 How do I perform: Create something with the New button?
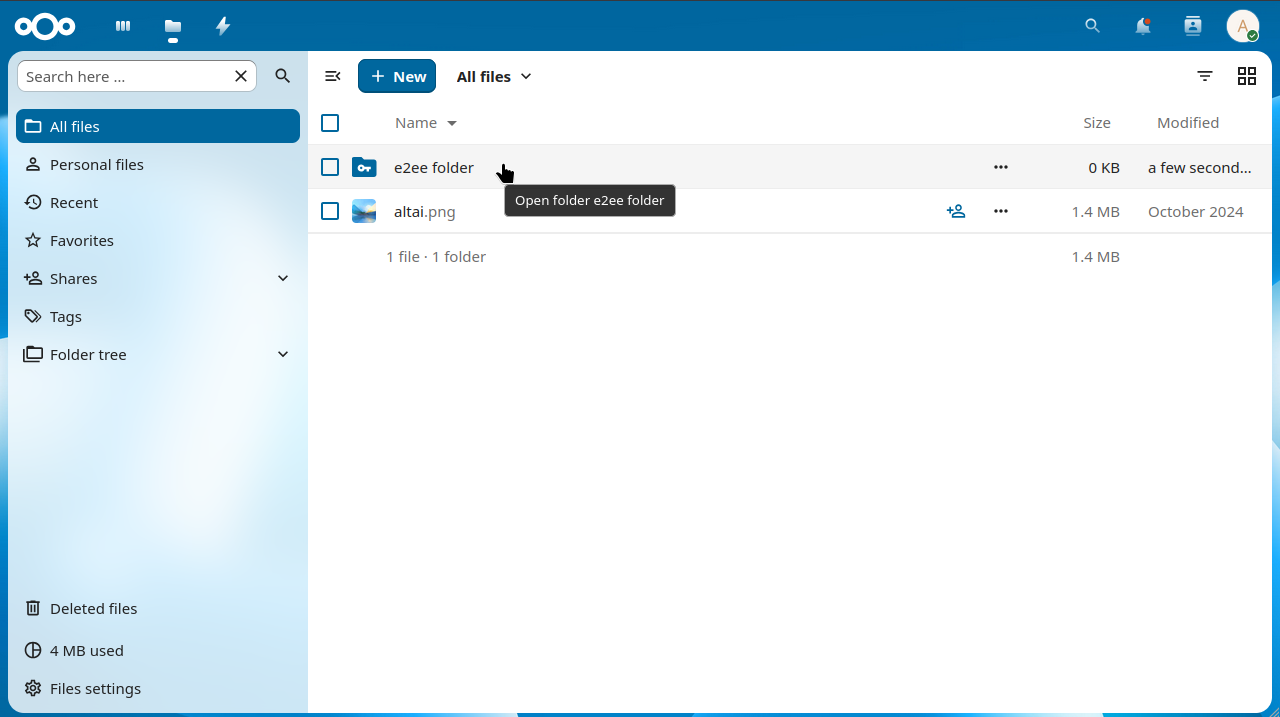[396, 76]
